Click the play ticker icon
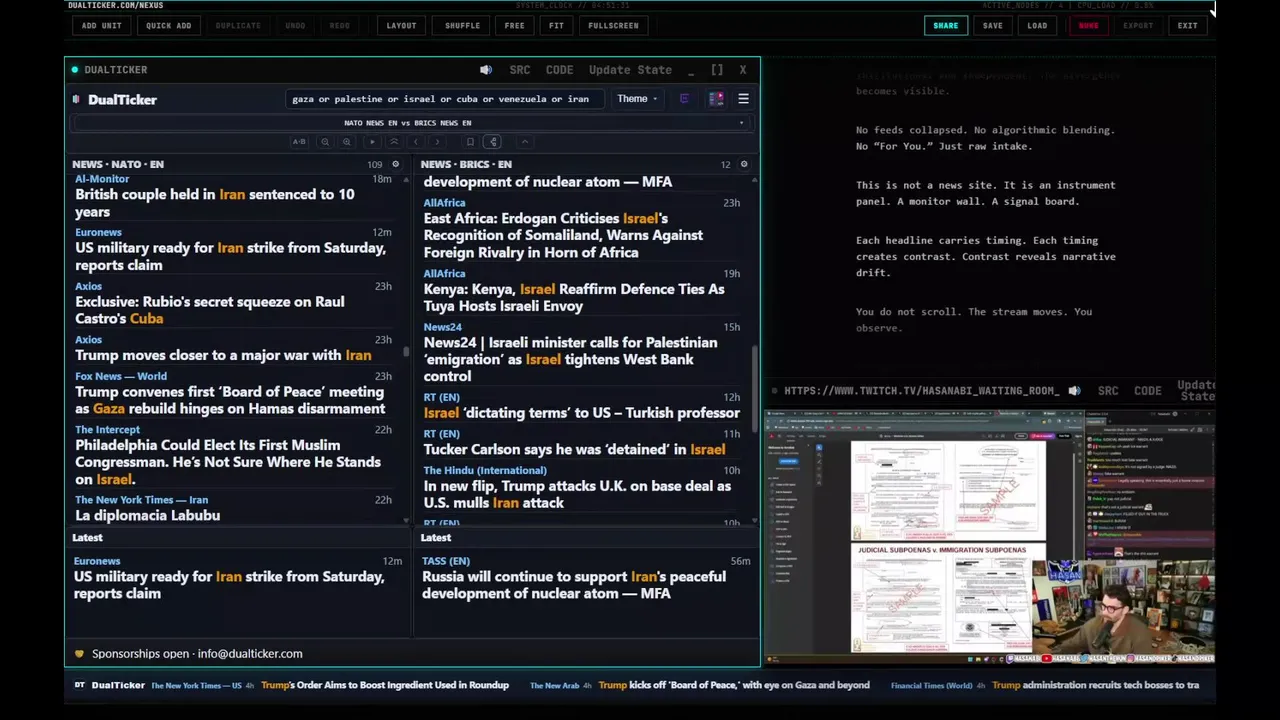The height and width of the screenshot is (720, 1280). tap(373, 142)
